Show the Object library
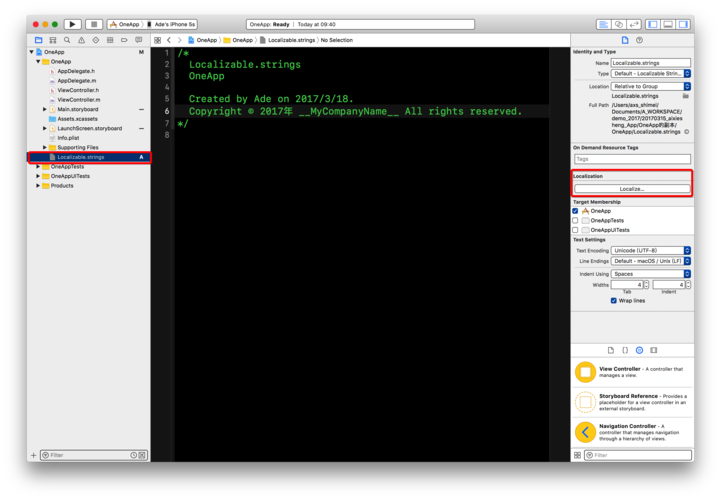Image resolution: width=721 pixels, height=500 pixels. 639,350
